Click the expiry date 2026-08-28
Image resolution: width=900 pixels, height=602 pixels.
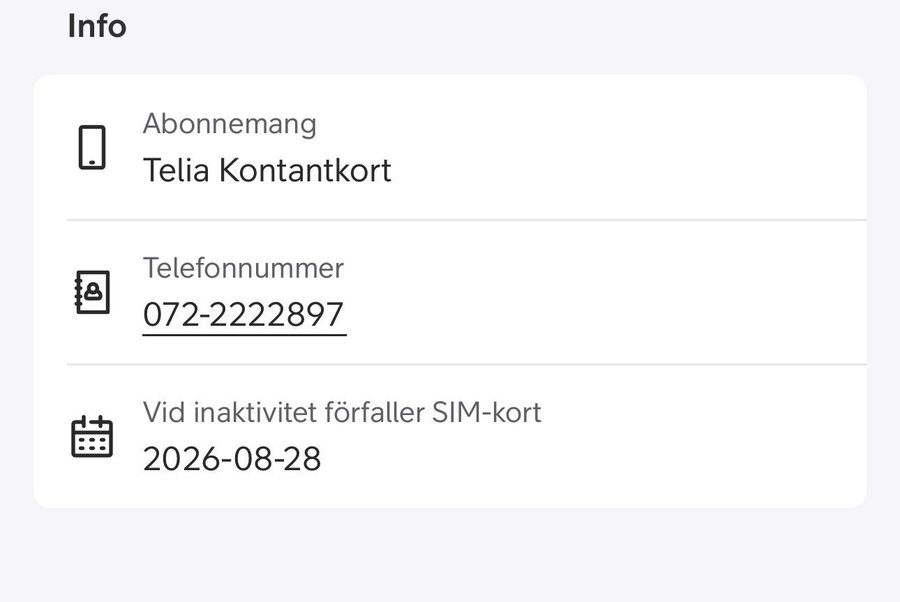coord(232,459)
